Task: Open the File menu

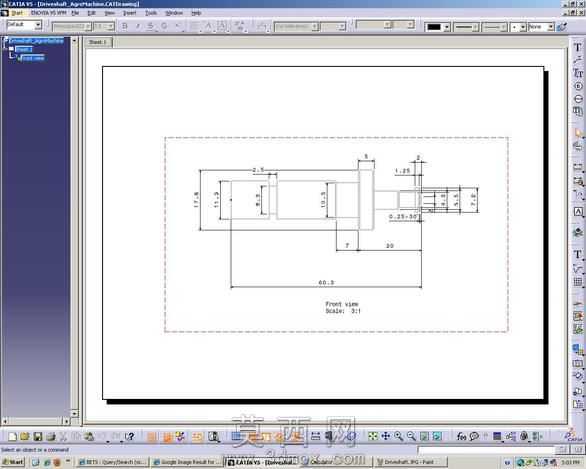Action: [x=75, y=13]
